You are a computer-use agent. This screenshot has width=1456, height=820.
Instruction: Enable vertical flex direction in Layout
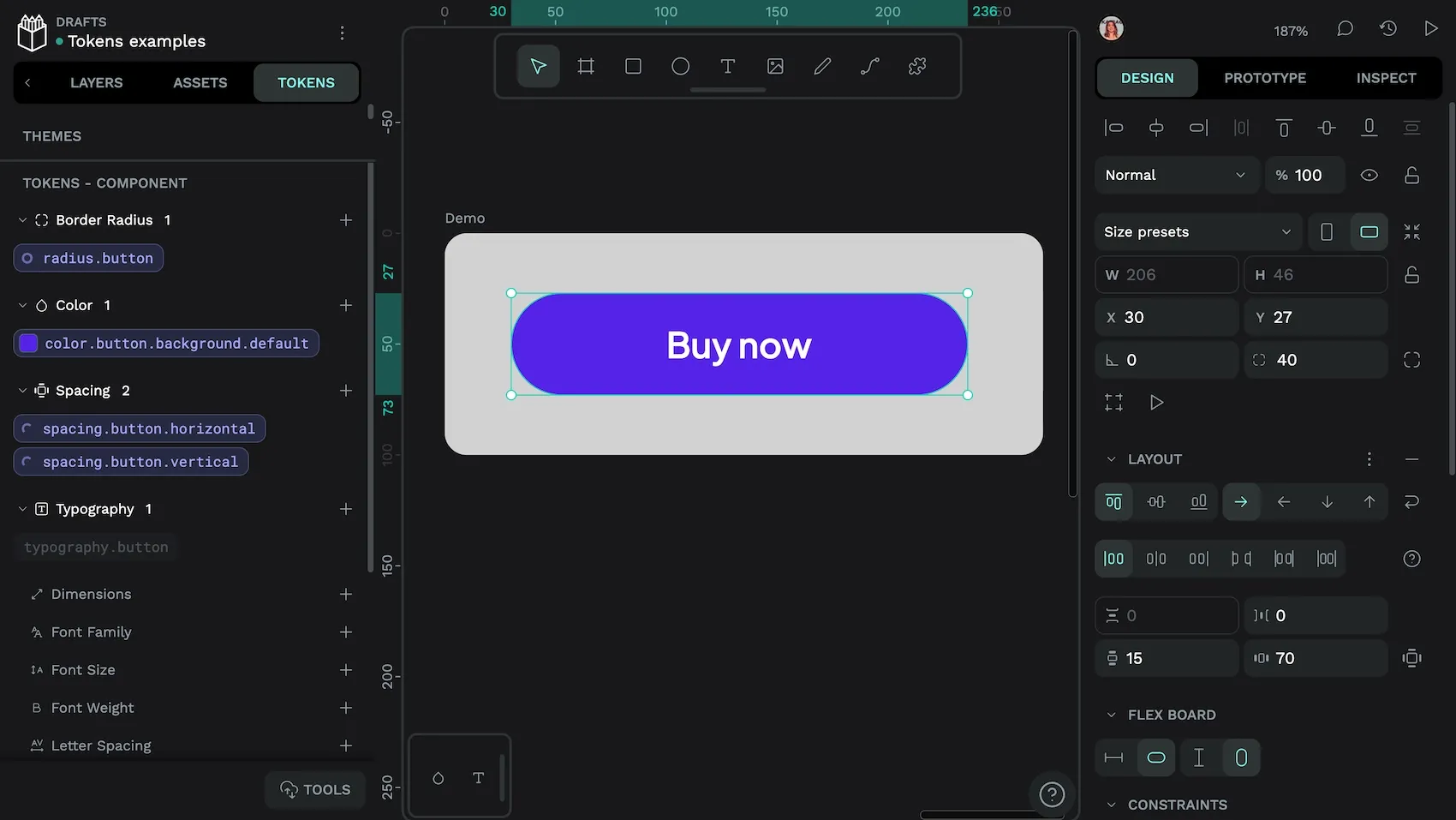click(x=1327, y=502)
